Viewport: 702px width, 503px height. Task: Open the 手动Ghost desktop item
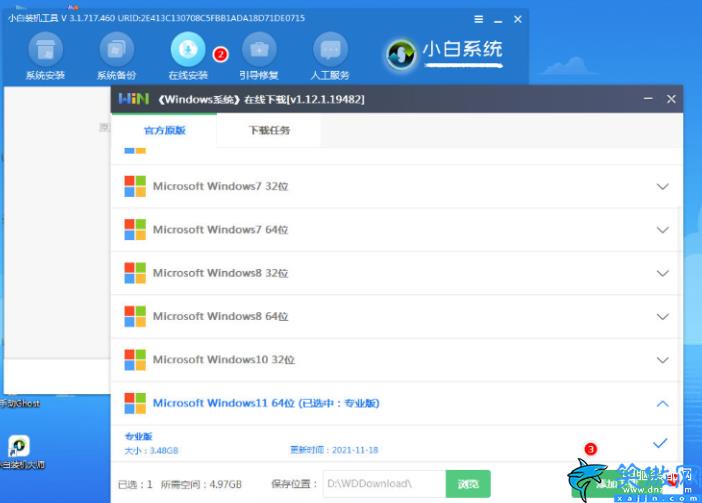click(x=20, y=404)
